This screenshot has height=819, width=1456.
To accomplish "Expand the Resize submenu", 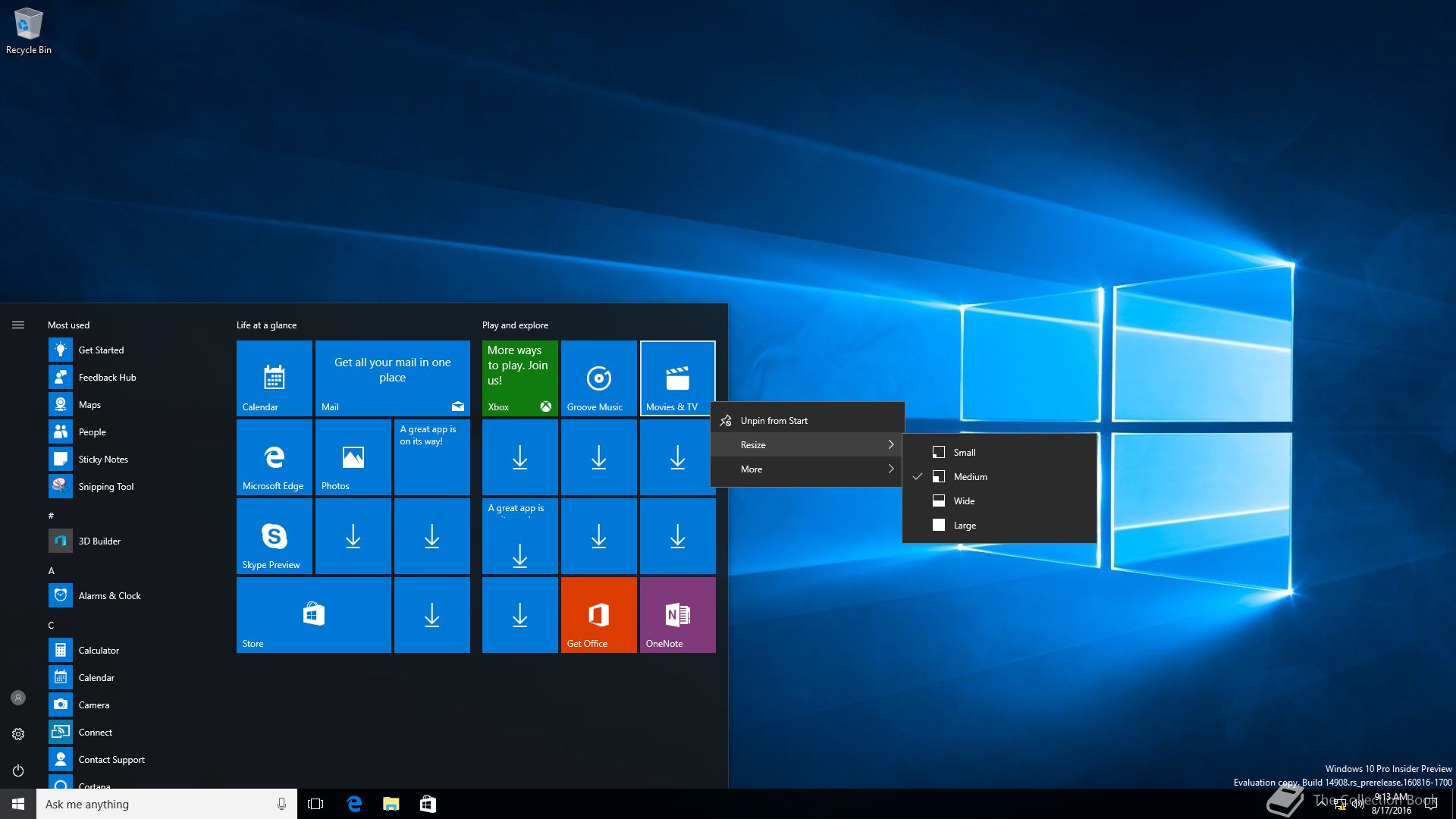I will coord(807,444).
